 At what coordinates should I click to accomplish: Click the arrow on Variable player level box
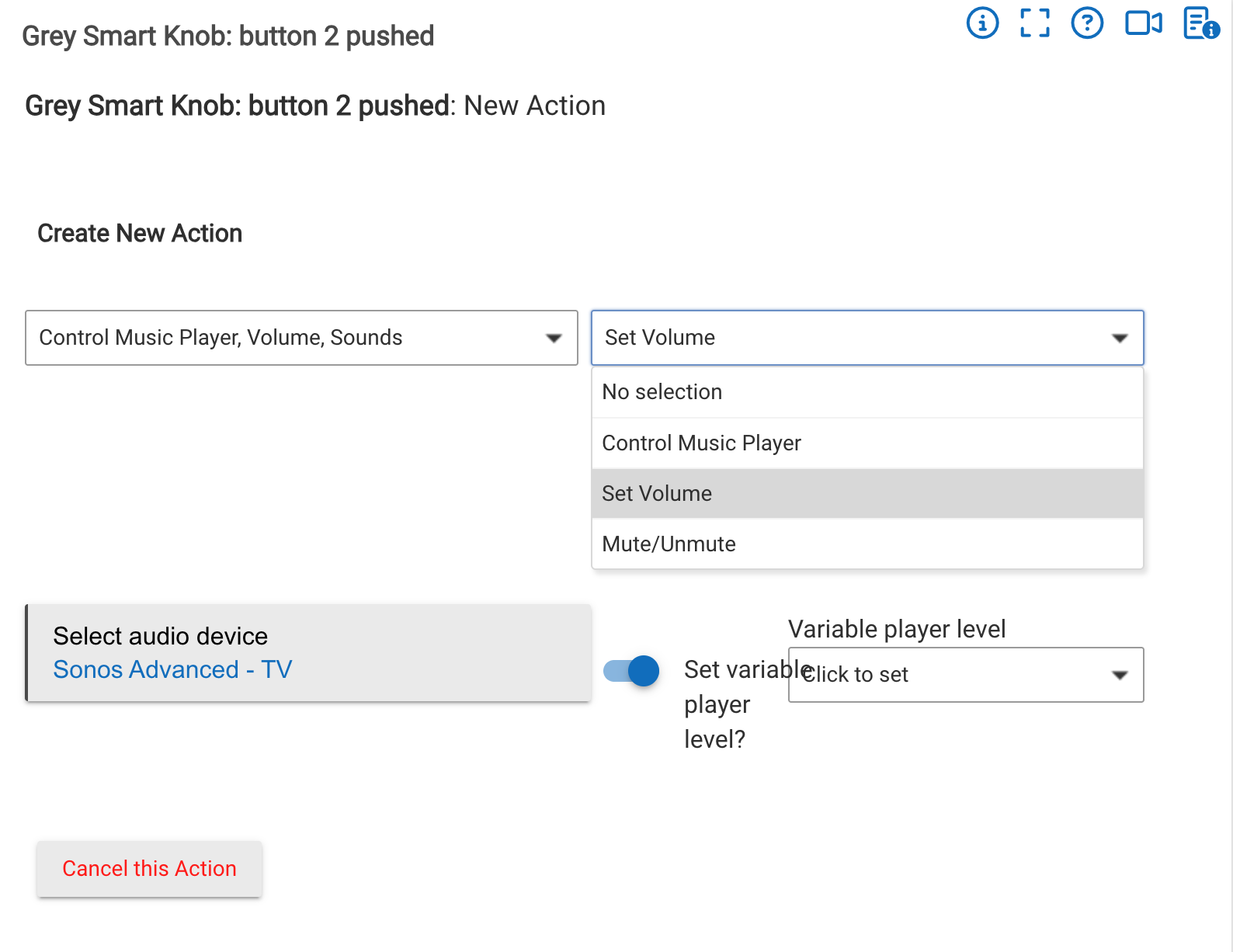pyautogui.click(x=1119, y=675)
